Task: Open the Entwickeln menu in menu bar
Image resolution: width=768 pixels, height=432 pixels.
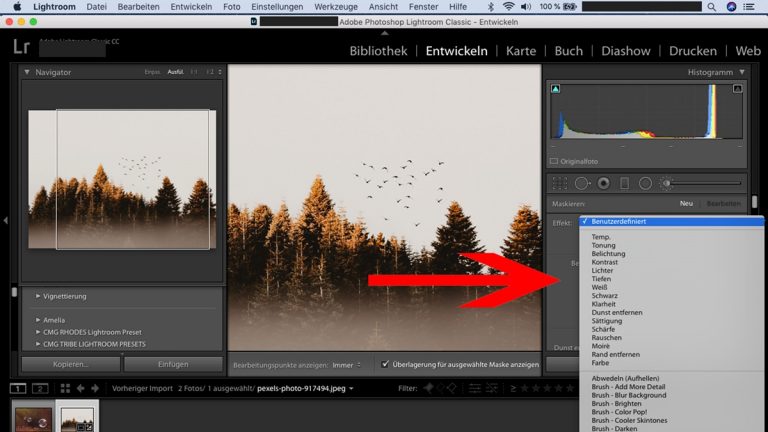Action: [191, 7]
